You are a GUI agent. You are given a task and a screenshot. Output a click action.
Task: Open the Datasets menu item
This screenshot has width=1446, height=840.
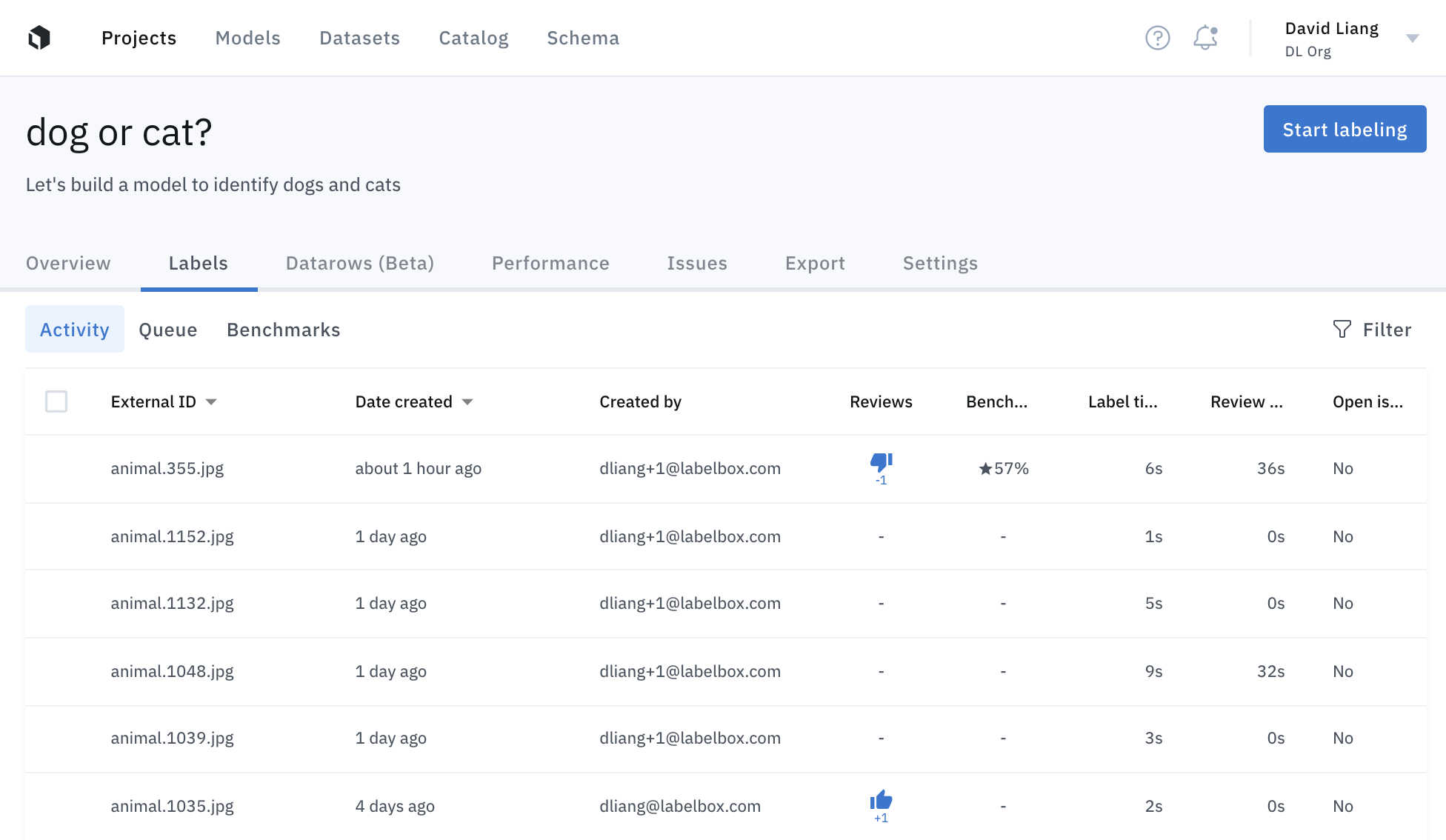coord(359,38)
